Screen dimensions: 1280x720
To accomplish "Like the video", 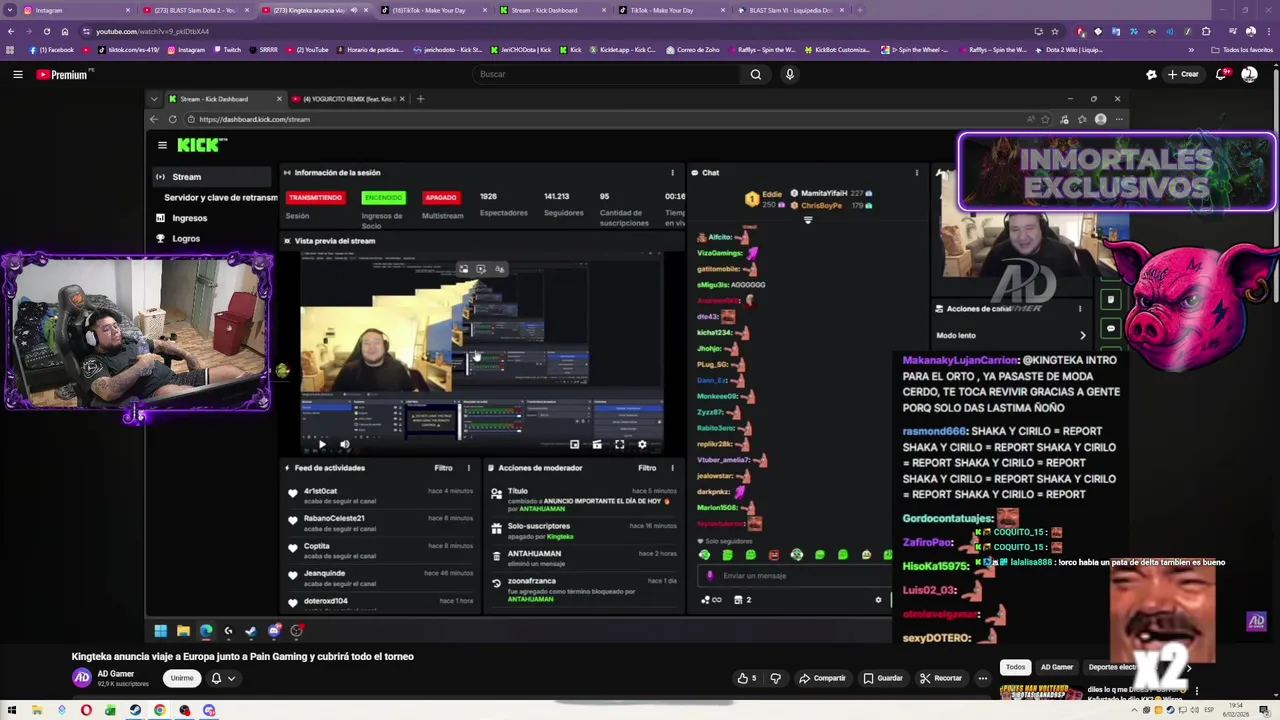I will click(746, 678).
